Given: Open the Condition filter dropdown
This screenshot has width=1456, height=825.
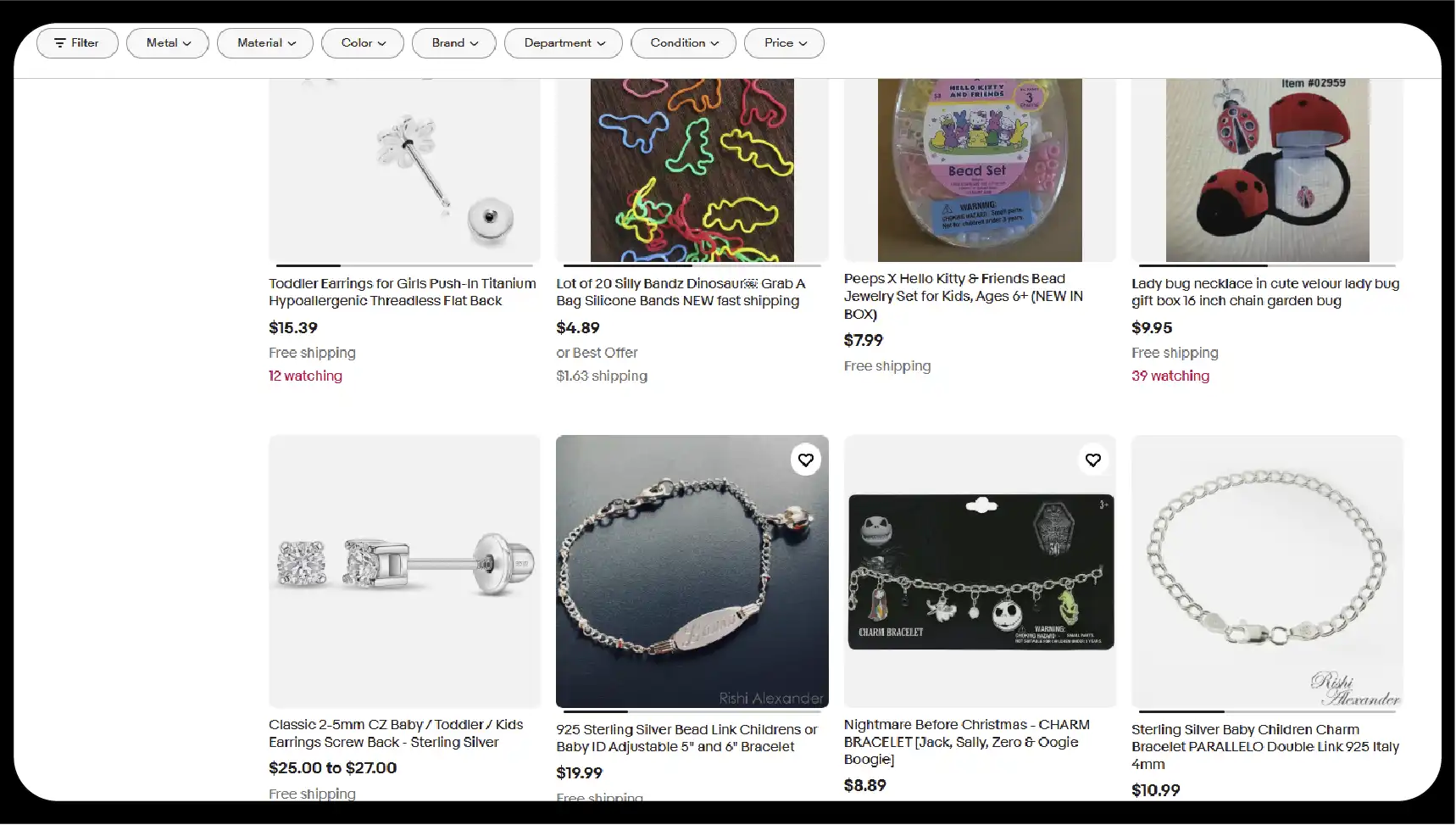Looking at the screenshot, I should point(683,43).
